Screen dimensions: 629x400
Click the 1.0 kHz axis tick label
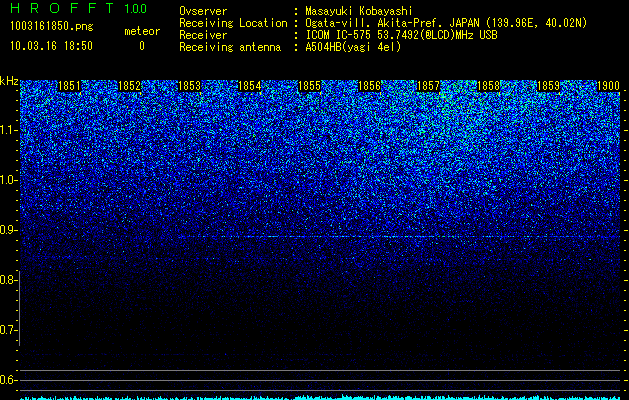point(8,180)
